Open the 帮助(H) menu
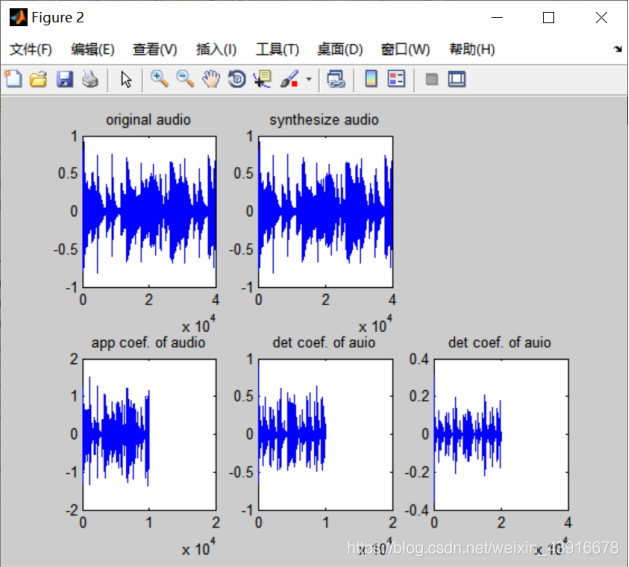The height and width of the screenshot is (567, 629). click(x=472, y=50)
